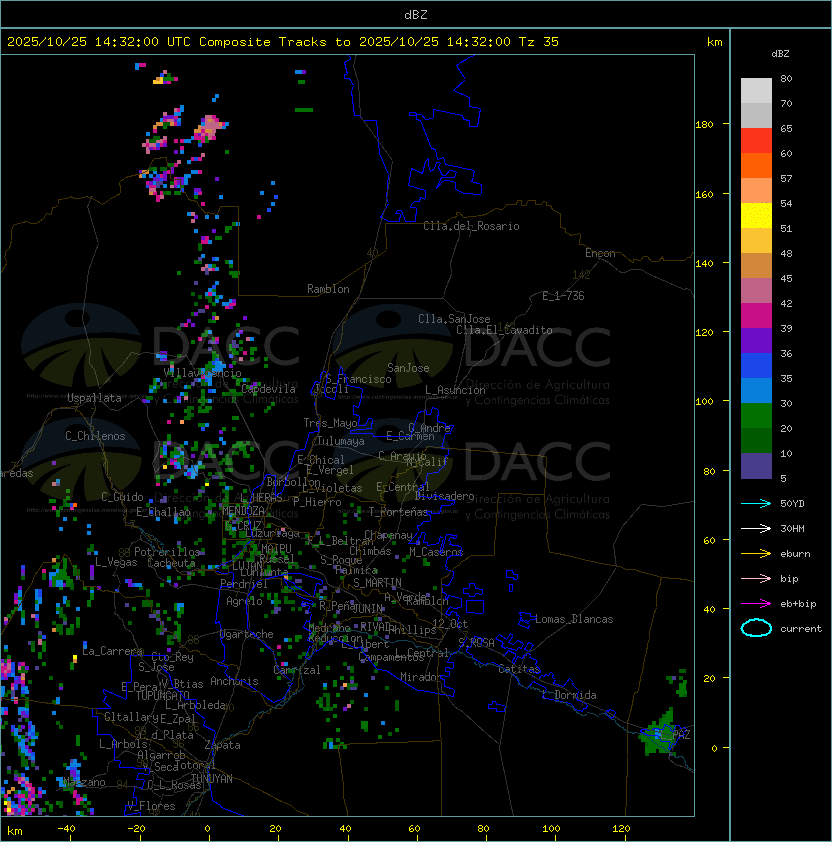Click the 'L_Dormida' map label

569,695
